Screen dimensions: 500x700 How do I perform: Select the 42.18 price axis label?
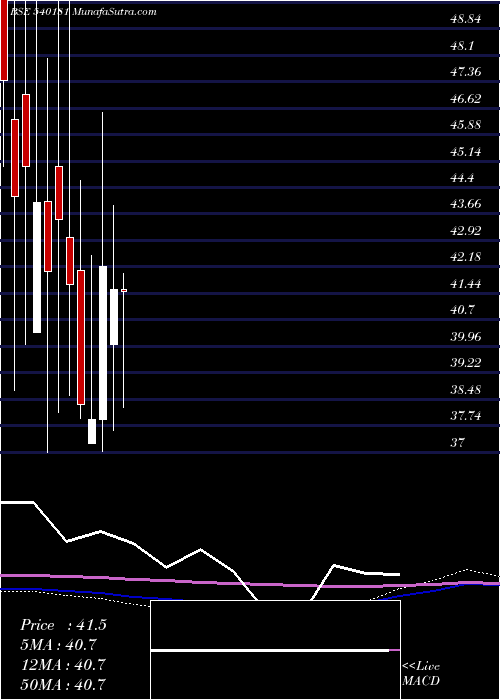(x=466, y=258)
